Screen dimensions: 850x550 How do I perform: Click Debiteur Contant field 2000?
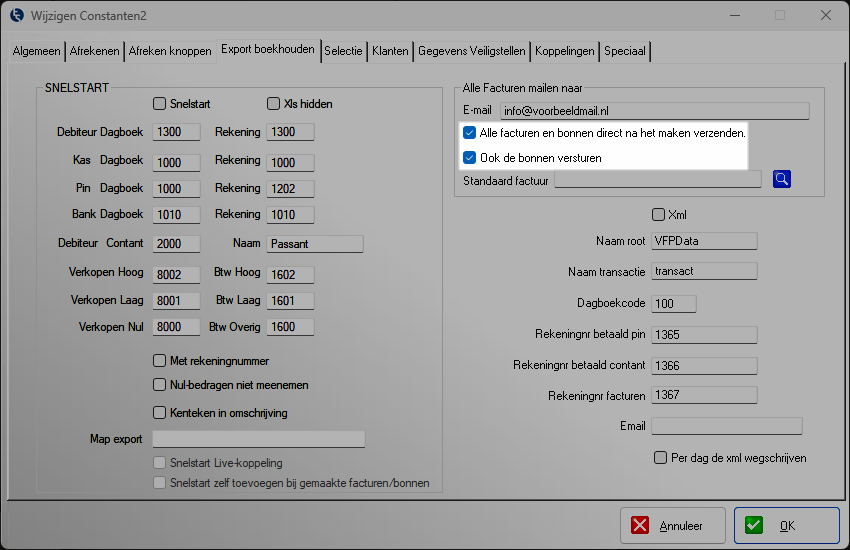[176, 244]
